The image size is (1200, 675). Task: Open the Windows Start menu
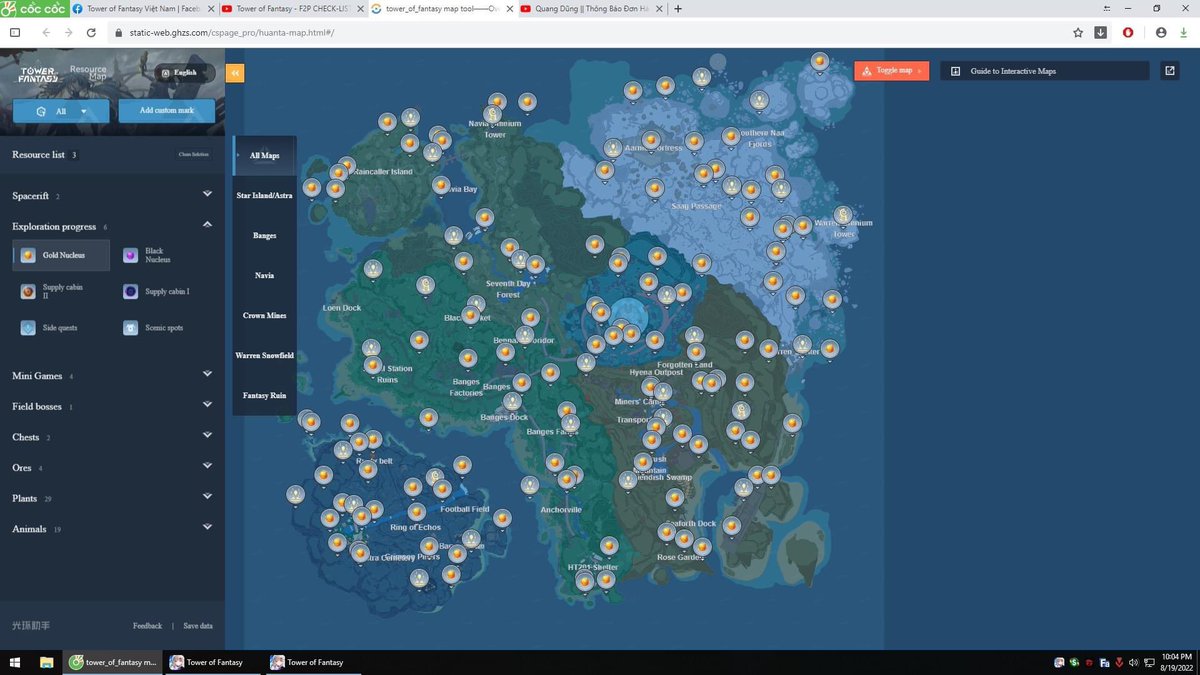point(15,662)
